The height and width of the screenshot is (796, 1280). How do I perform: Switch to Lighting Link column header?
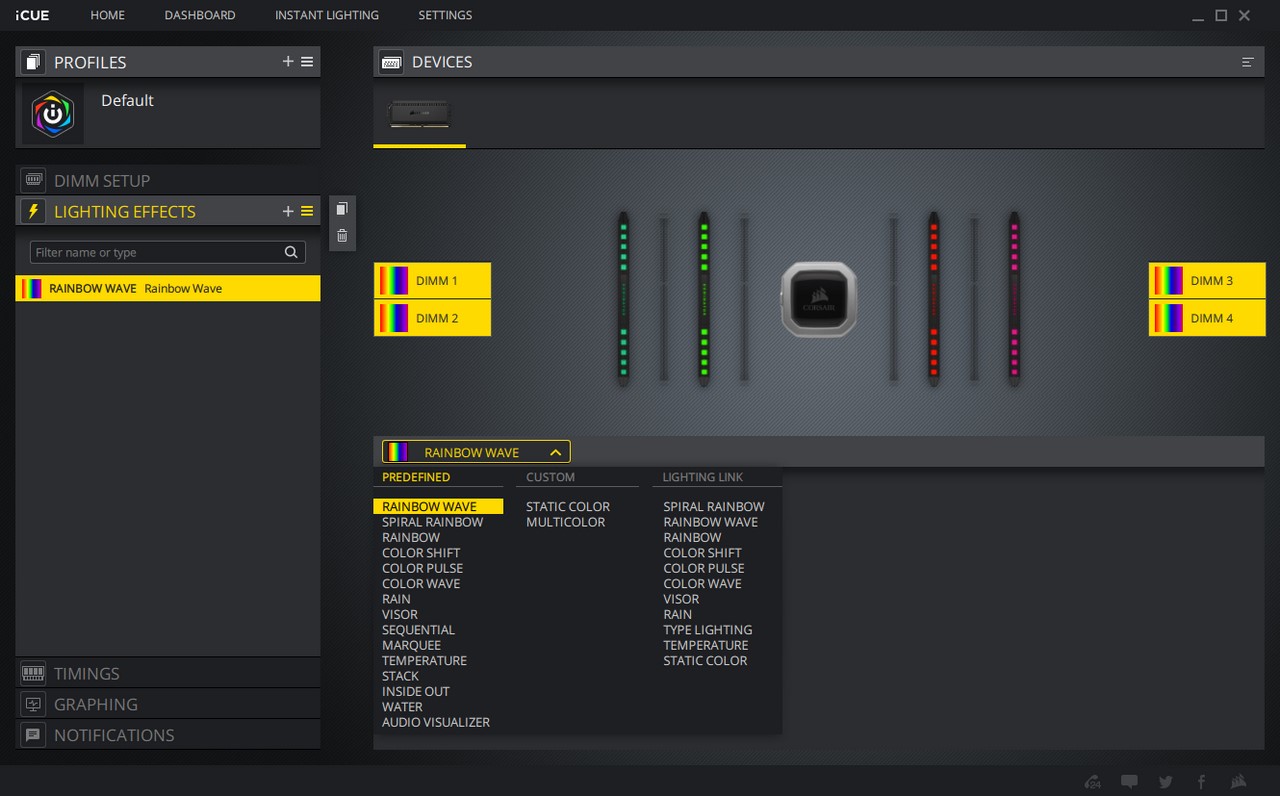coord(703,477)
